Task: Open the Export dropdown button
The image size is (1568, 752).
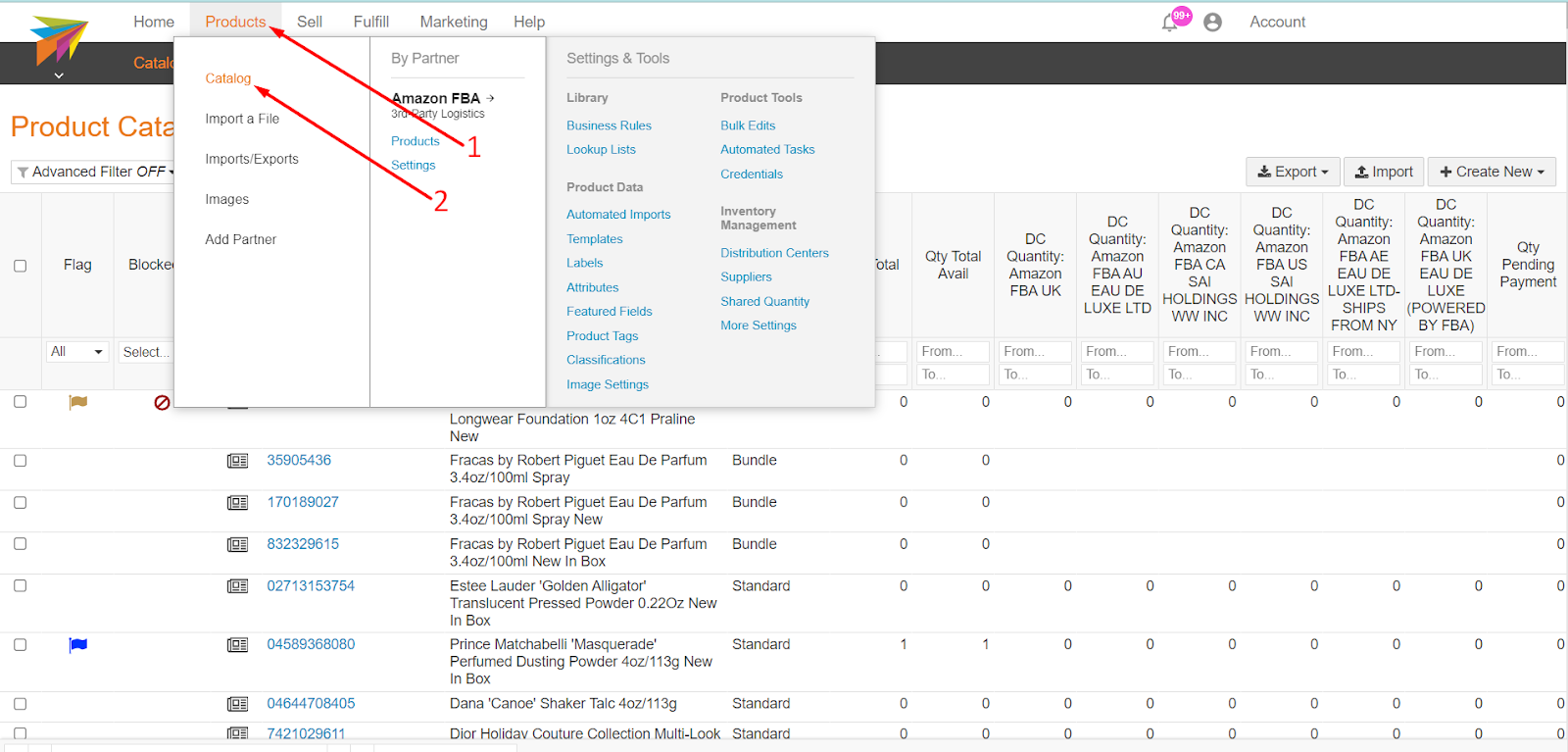Action: coord(1293,172)
